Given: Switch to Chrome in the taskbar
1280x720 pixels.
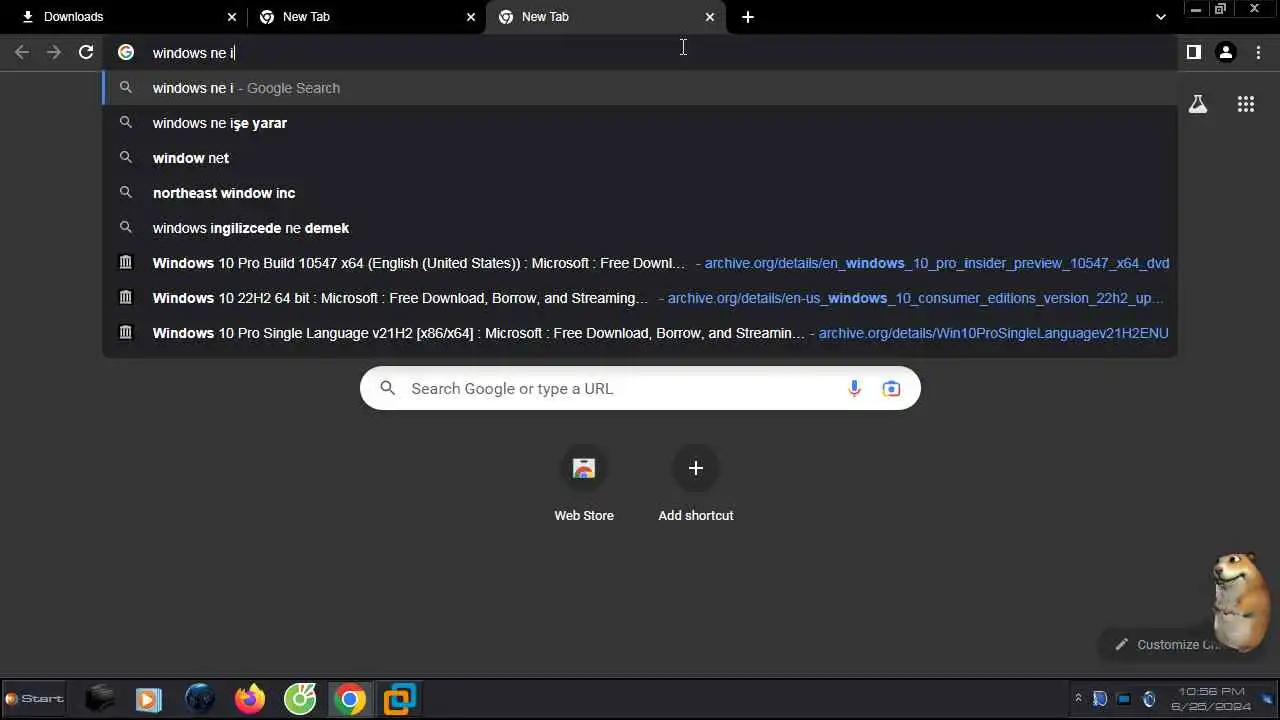Looking at the screenshot, I should point(350,699).
